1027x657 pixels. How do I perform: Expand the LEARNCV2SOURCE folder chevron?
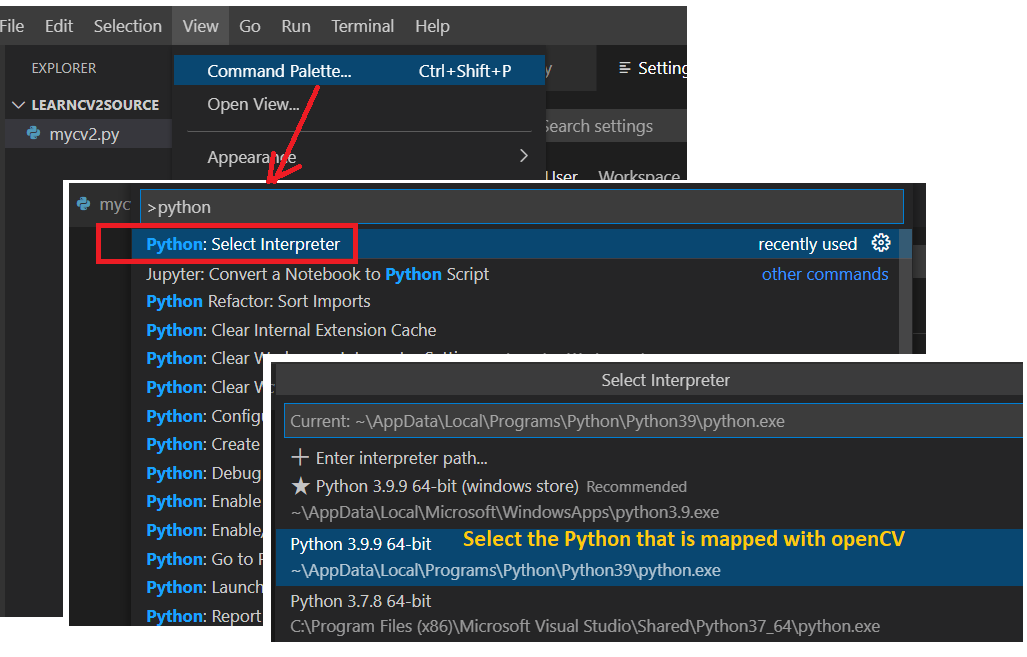(18, 105)
